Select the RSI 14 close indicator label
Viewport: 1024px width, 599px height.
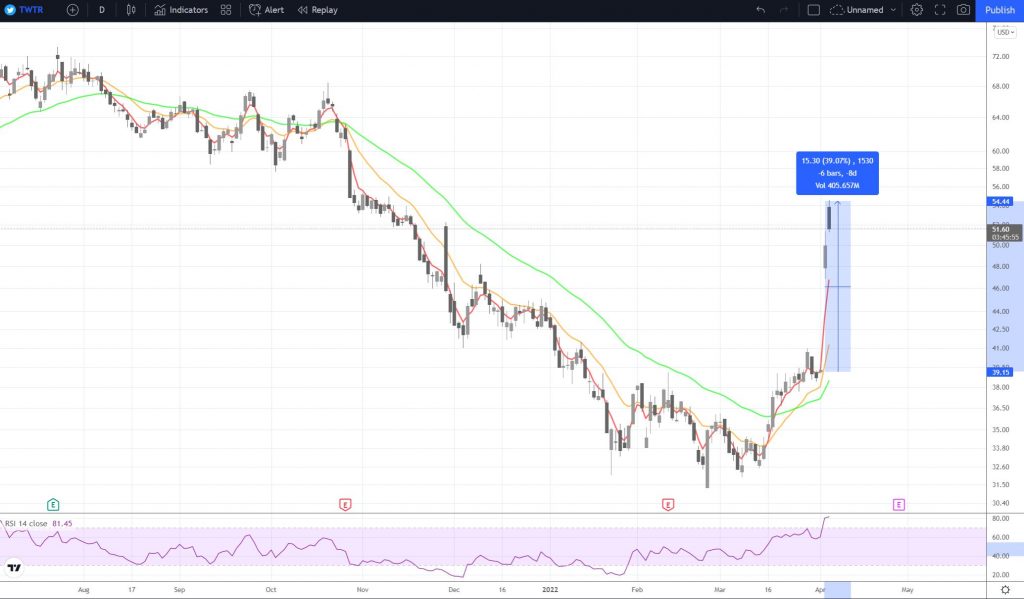pyautogui.click(x=38, y=523)
